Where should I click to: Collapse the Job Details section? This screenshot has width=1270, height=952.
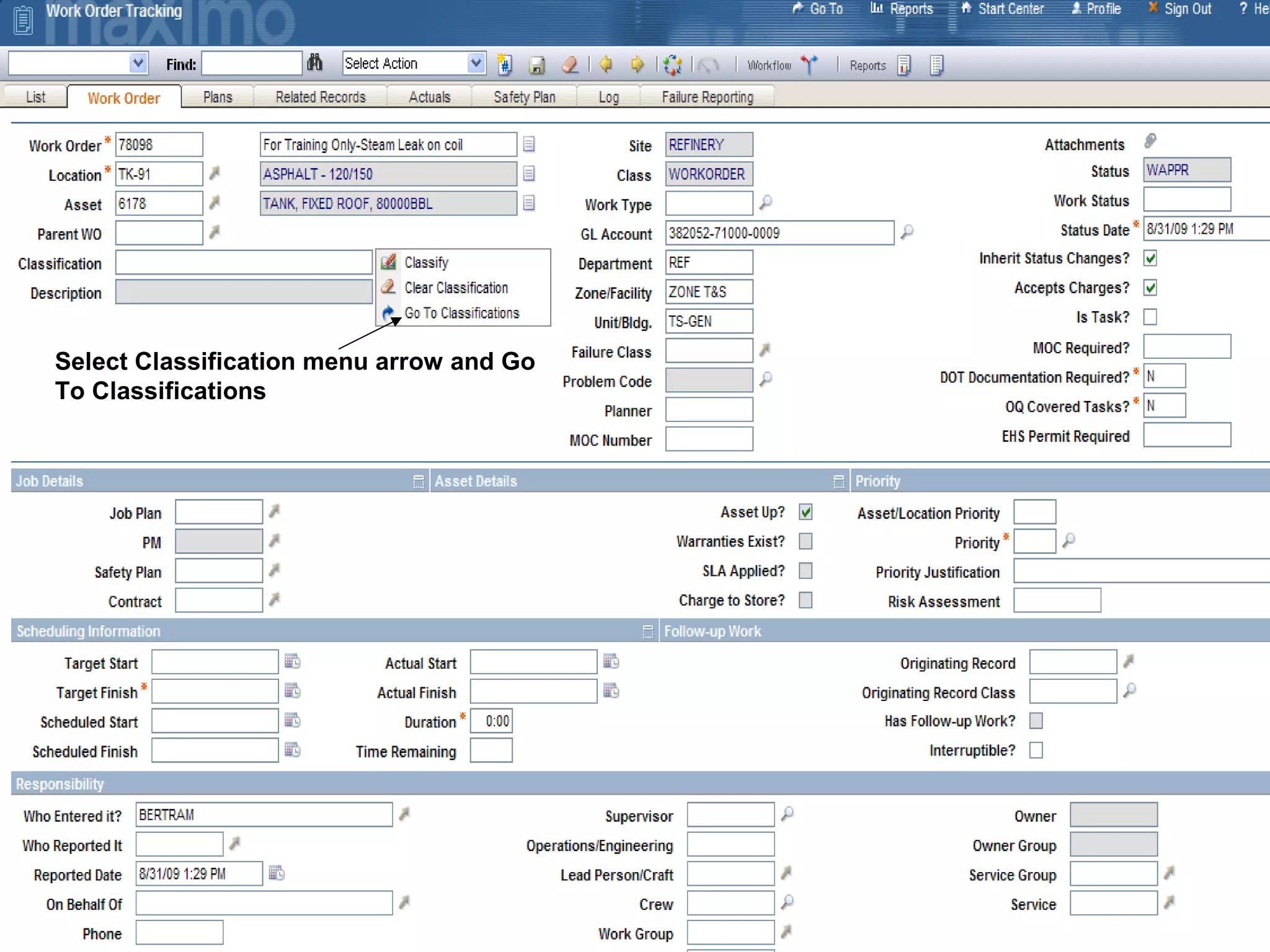pyautogui.click(x=419, y=481)
